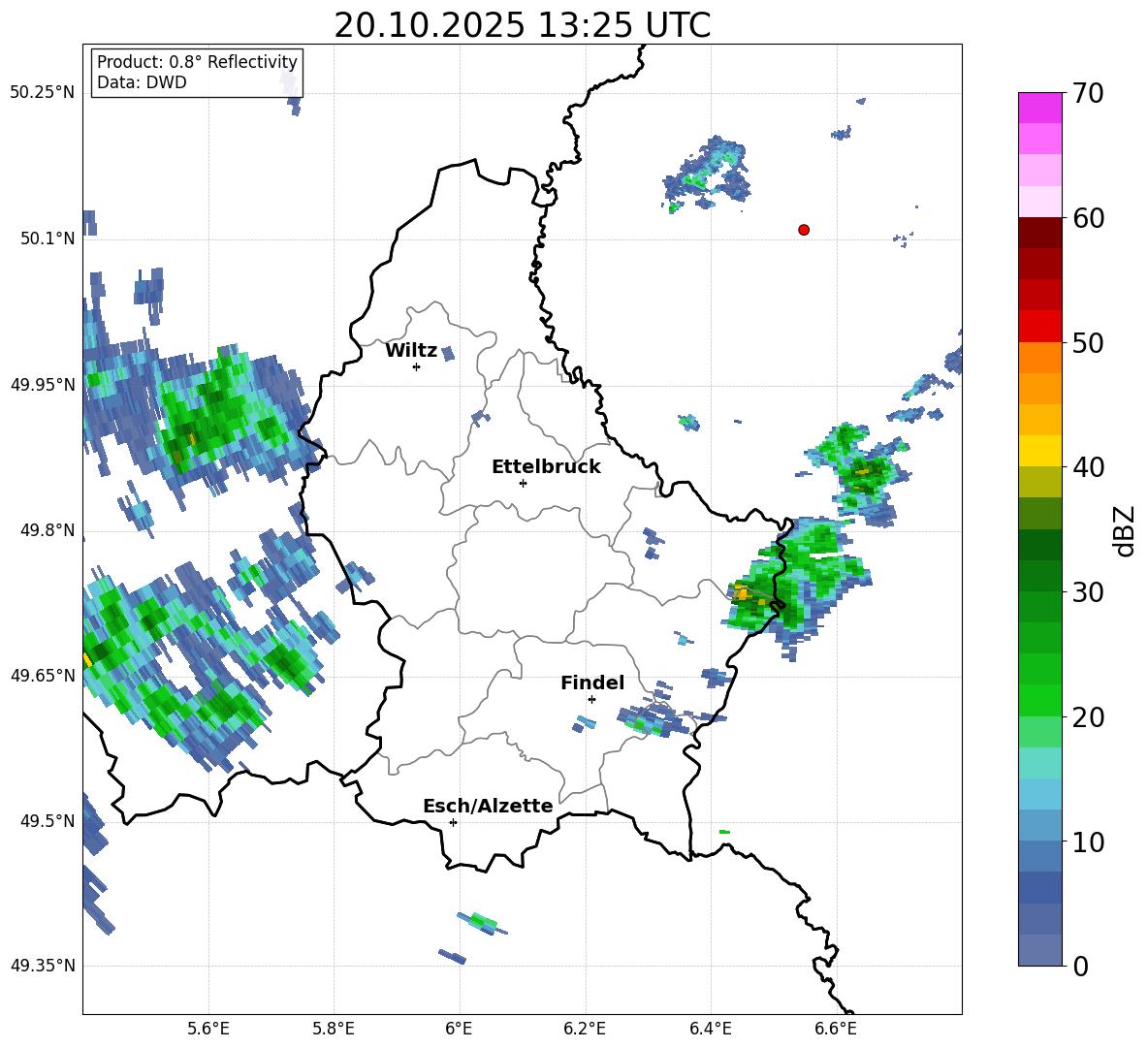The height and width of the screenshot is (1048, 1148).
Task: Click the 49.35°N latitude label
Action: [43, 966]
